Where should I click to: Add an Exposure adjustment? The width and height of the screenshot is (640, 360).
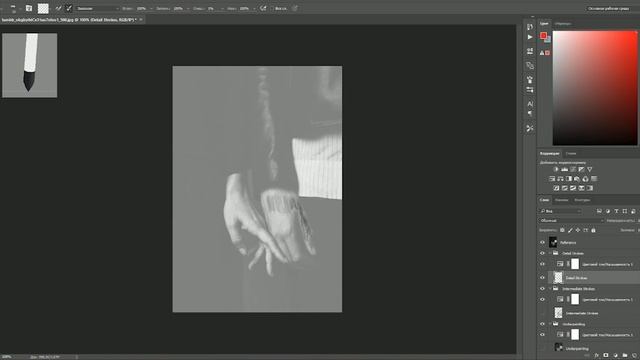tap(581, 169)
